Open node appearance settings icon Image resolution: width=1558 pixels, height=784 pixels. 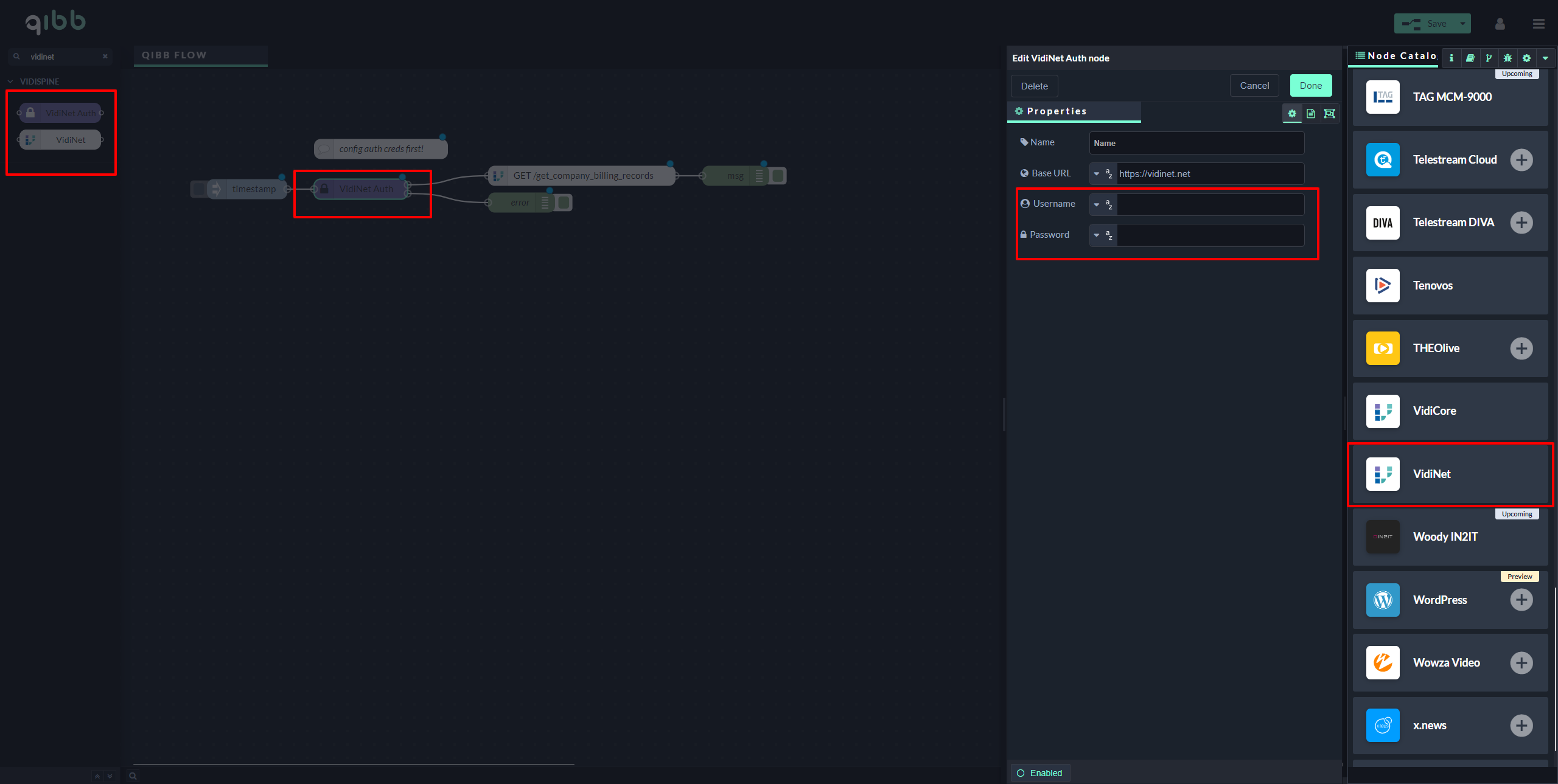(x=1330, y=113)
